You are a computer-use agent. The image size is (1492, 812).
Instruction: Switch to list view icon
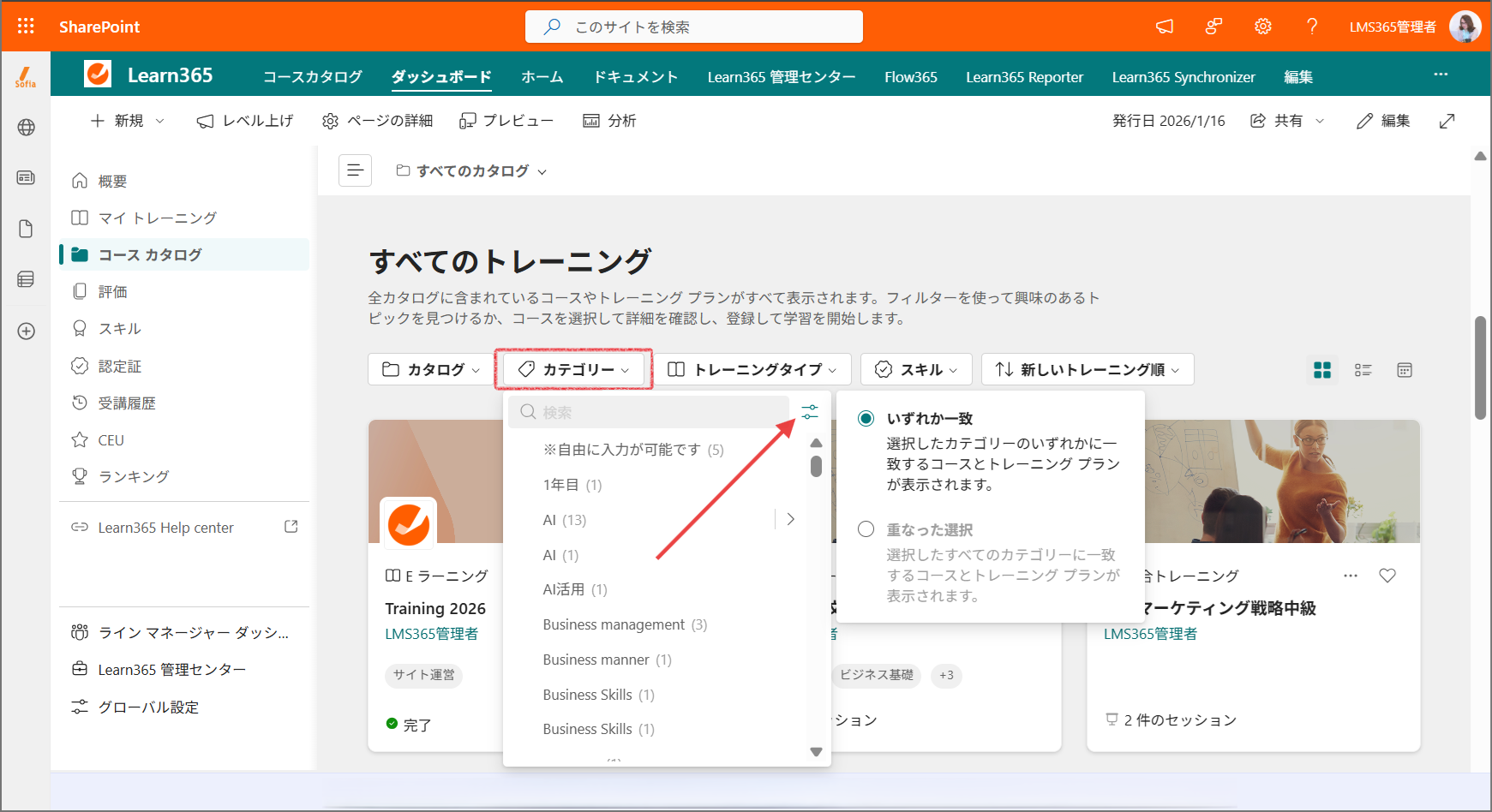pyautogui.click(x=1363, y=370)
